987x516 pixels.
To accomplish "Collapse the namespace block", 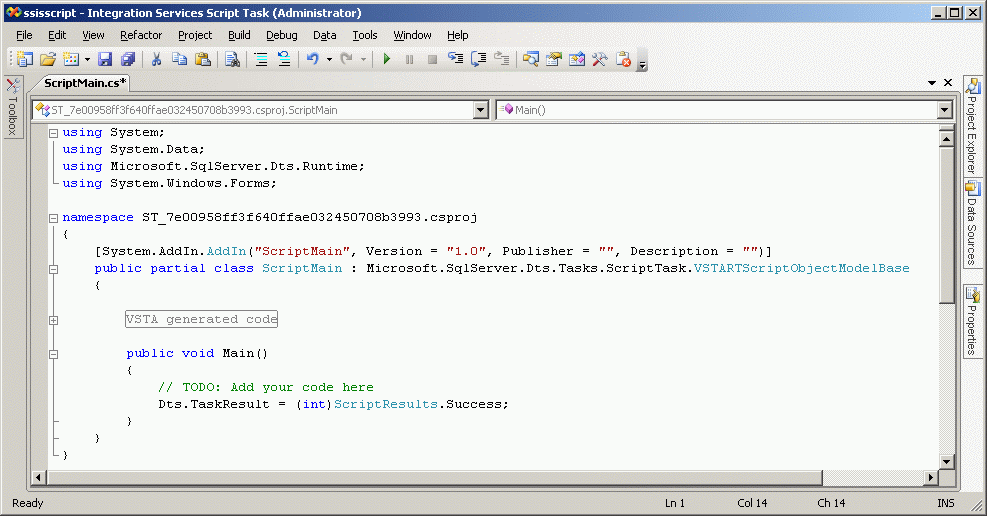I will (x=54, y=218).
